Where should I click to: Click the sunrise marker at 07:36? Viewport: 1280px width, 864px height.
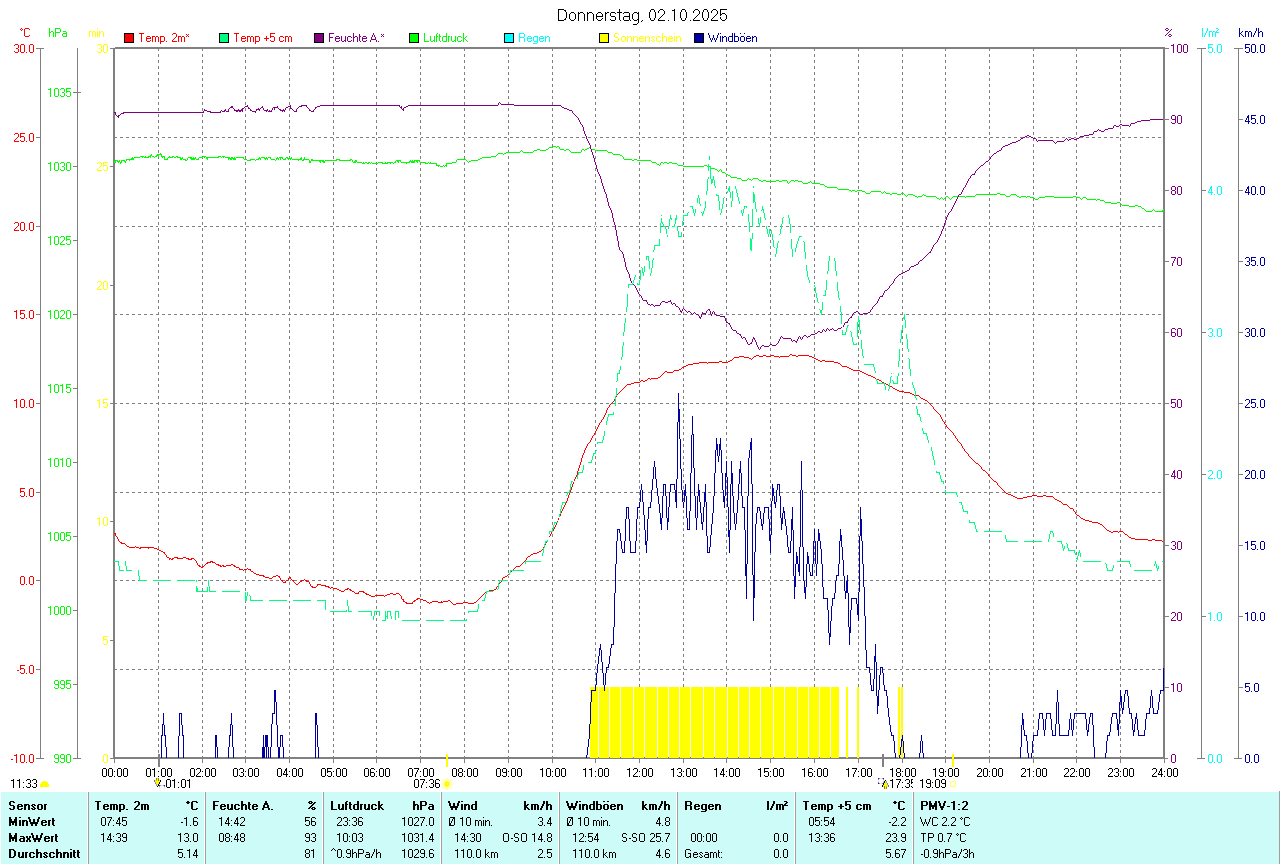coord(447,784)
